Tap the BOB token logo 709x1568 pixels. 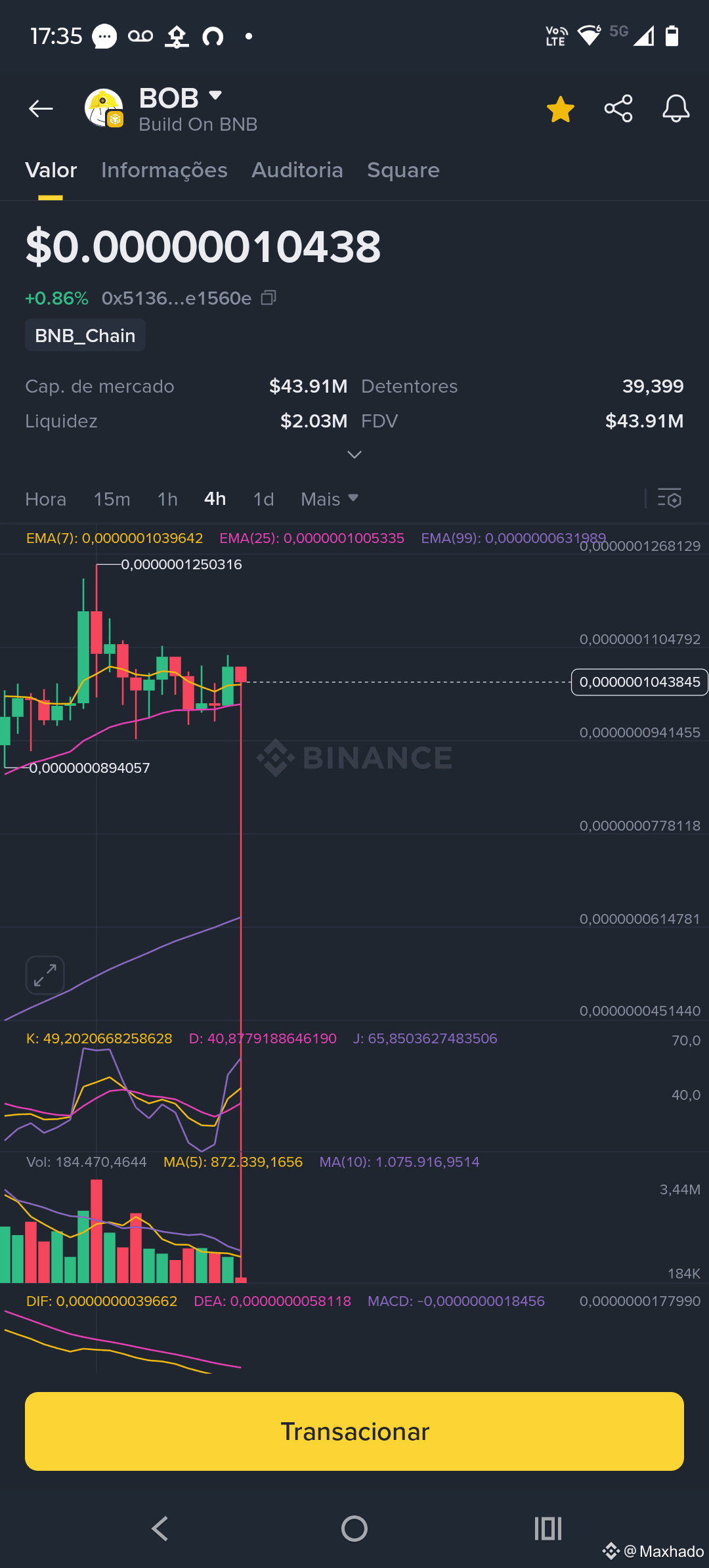pos(104,108)
